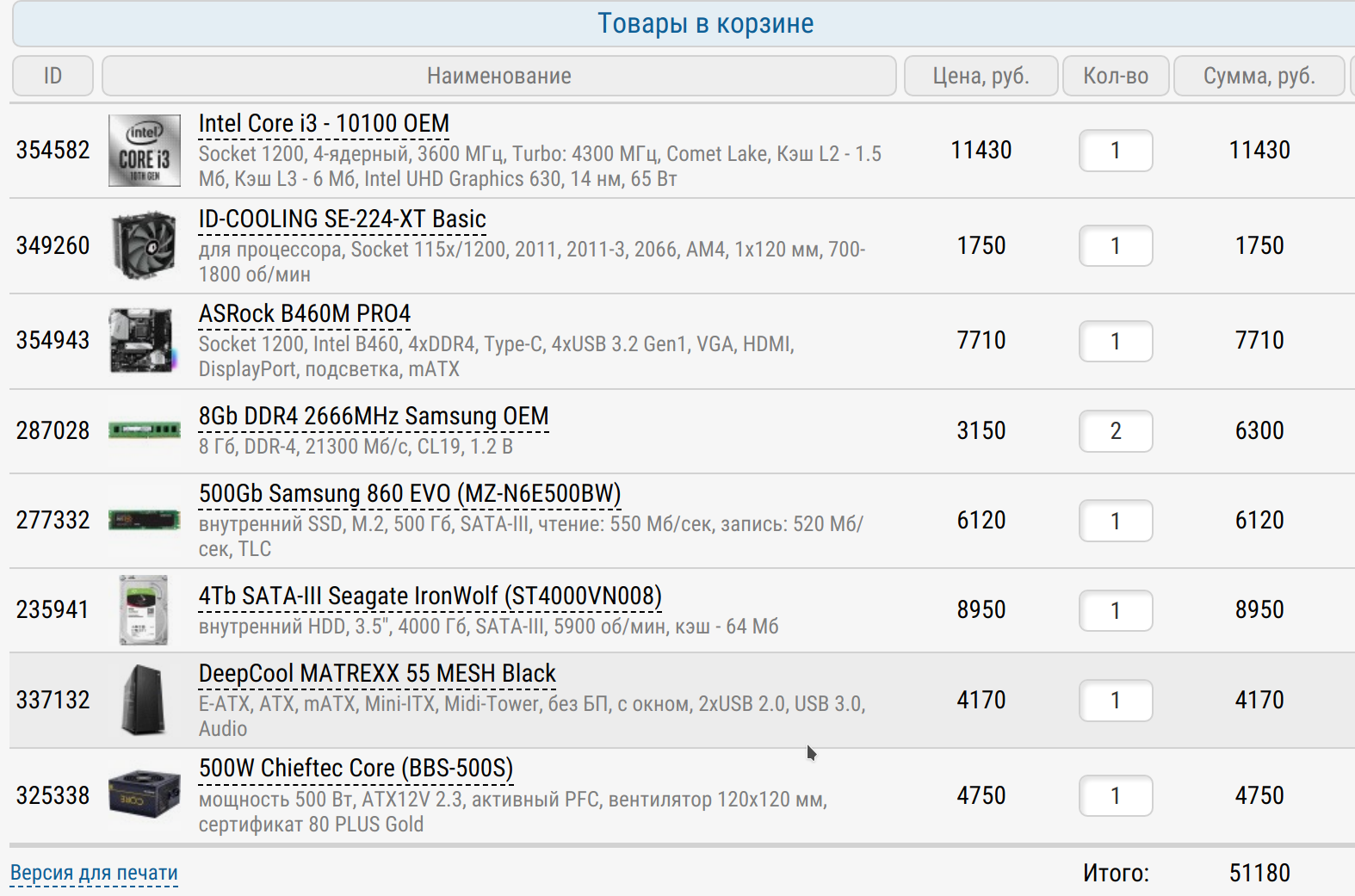The height and width of the screenshot is (896, 1355).
Task: Click the 'внутренний HDD, 3.5"' description
Action: pyautogui.click(x=488, y=627)
